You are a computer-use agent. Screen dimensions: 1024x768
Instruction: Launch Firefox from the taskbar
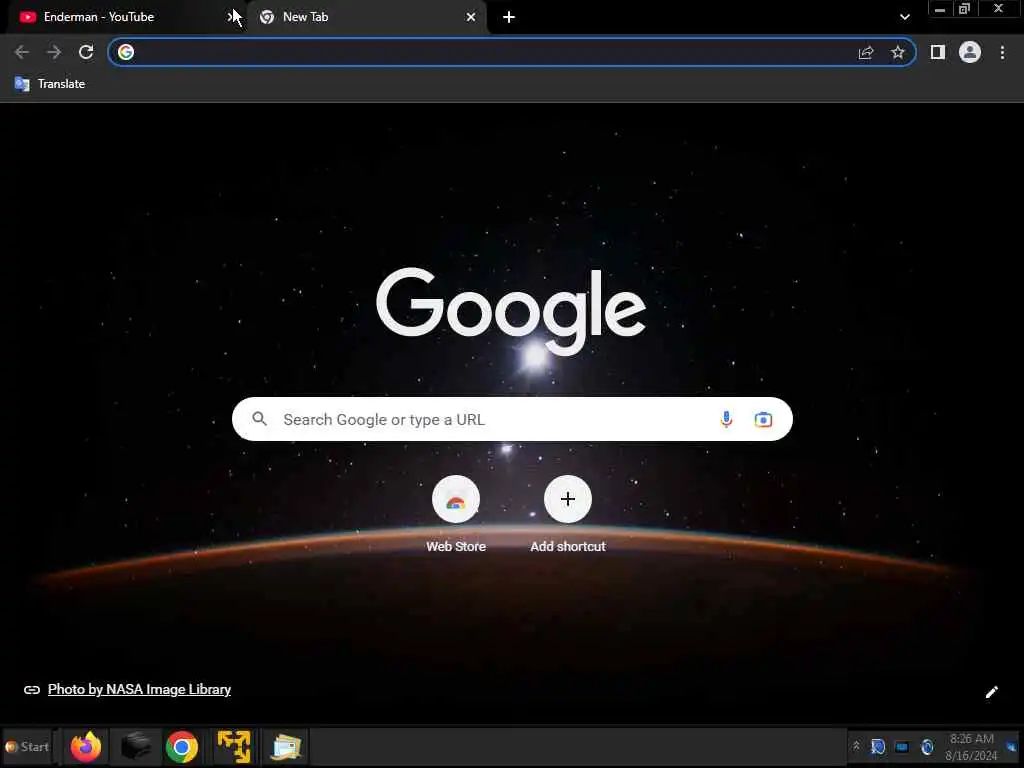pyautogui.click(x=86, y=746)
